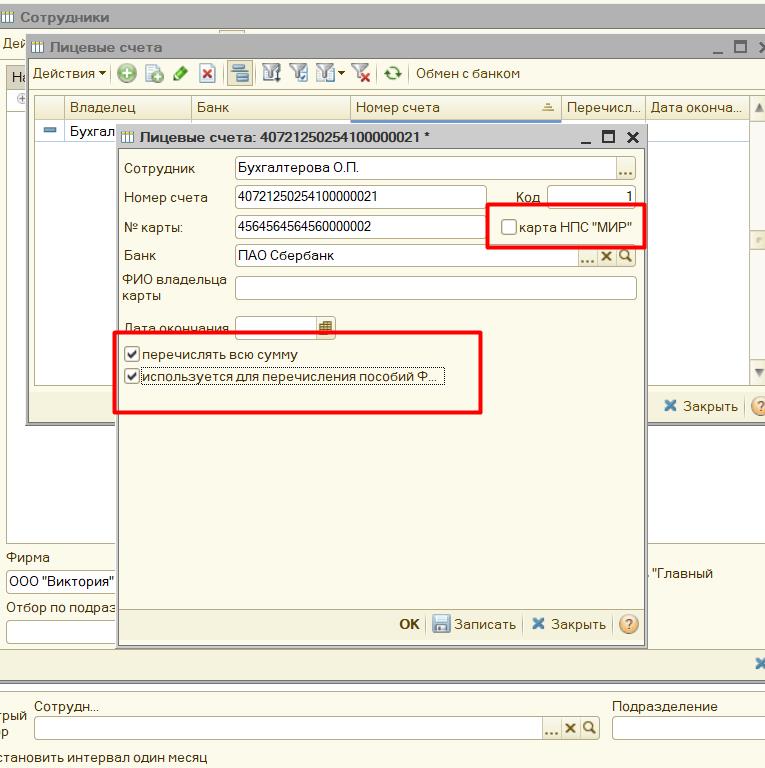The width and height of the screenshot is (765, 768).
Task: Open the Сотрудник selection ellipsis button
Action: (x=626, y=169)
